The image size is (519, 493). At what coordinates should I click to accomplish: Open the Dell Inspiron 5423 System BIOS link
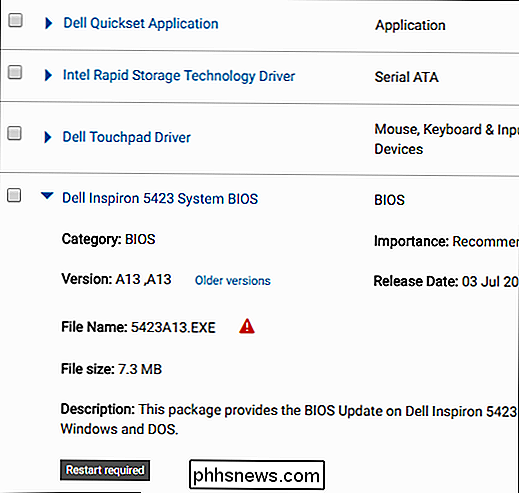(x=160, y=199)
